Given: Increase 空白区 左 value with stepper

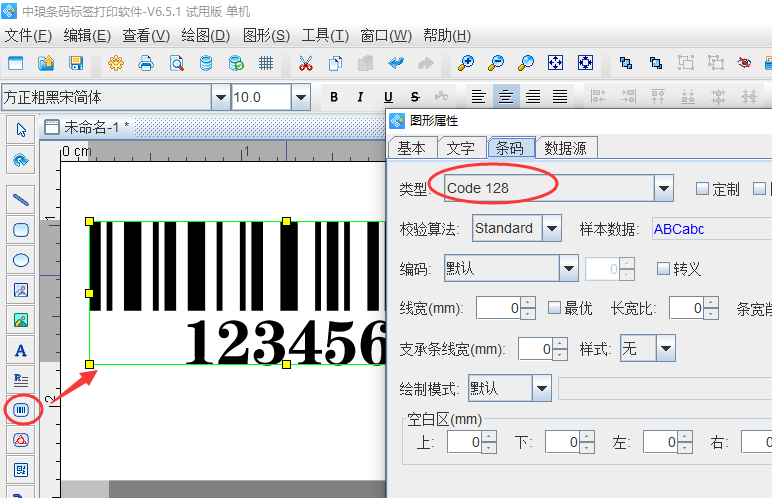Looking at the screenshot, I should [x=685, y=436].
